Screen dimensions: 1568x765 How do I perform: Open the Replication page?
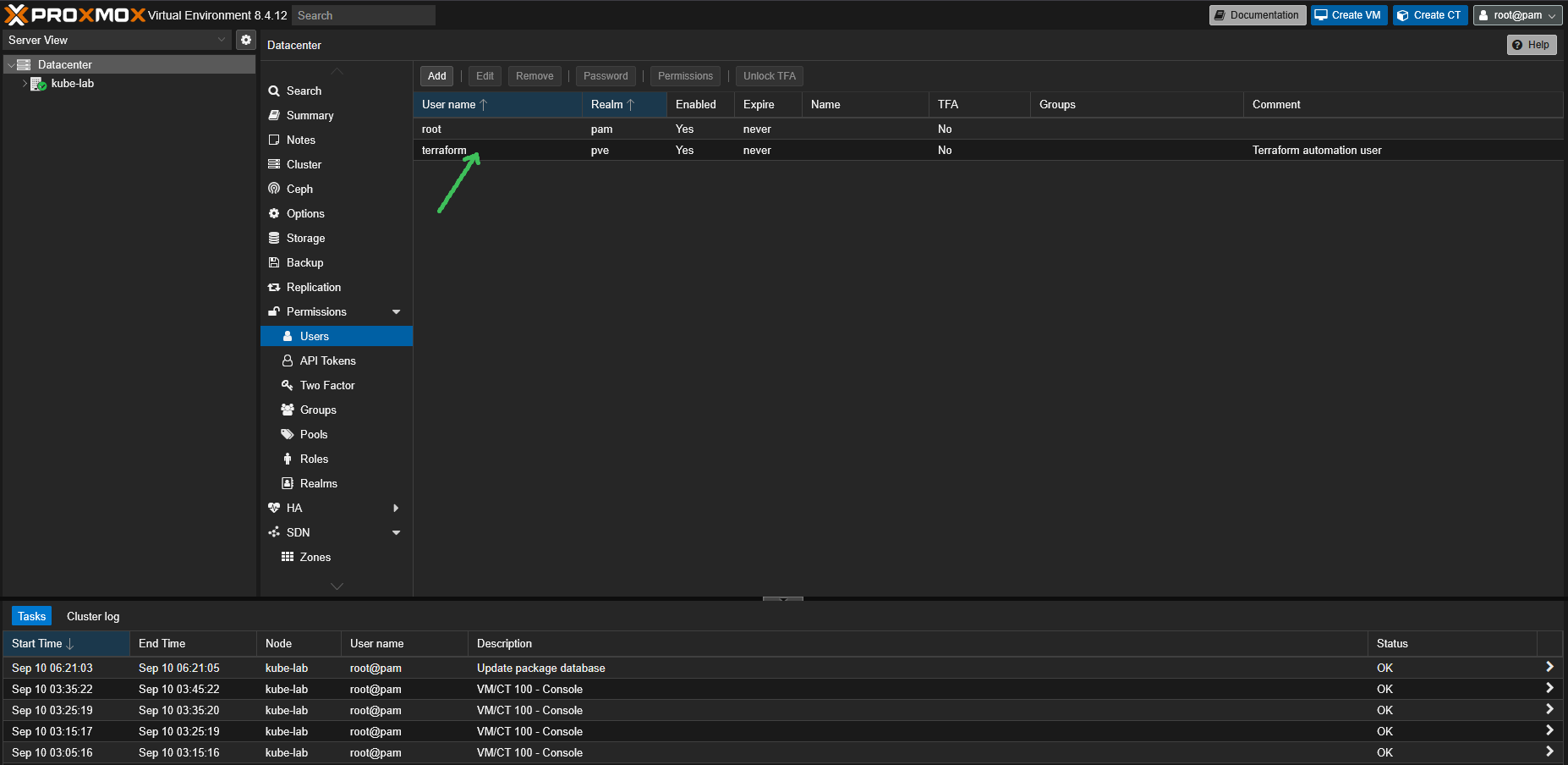tap(313, 287)
